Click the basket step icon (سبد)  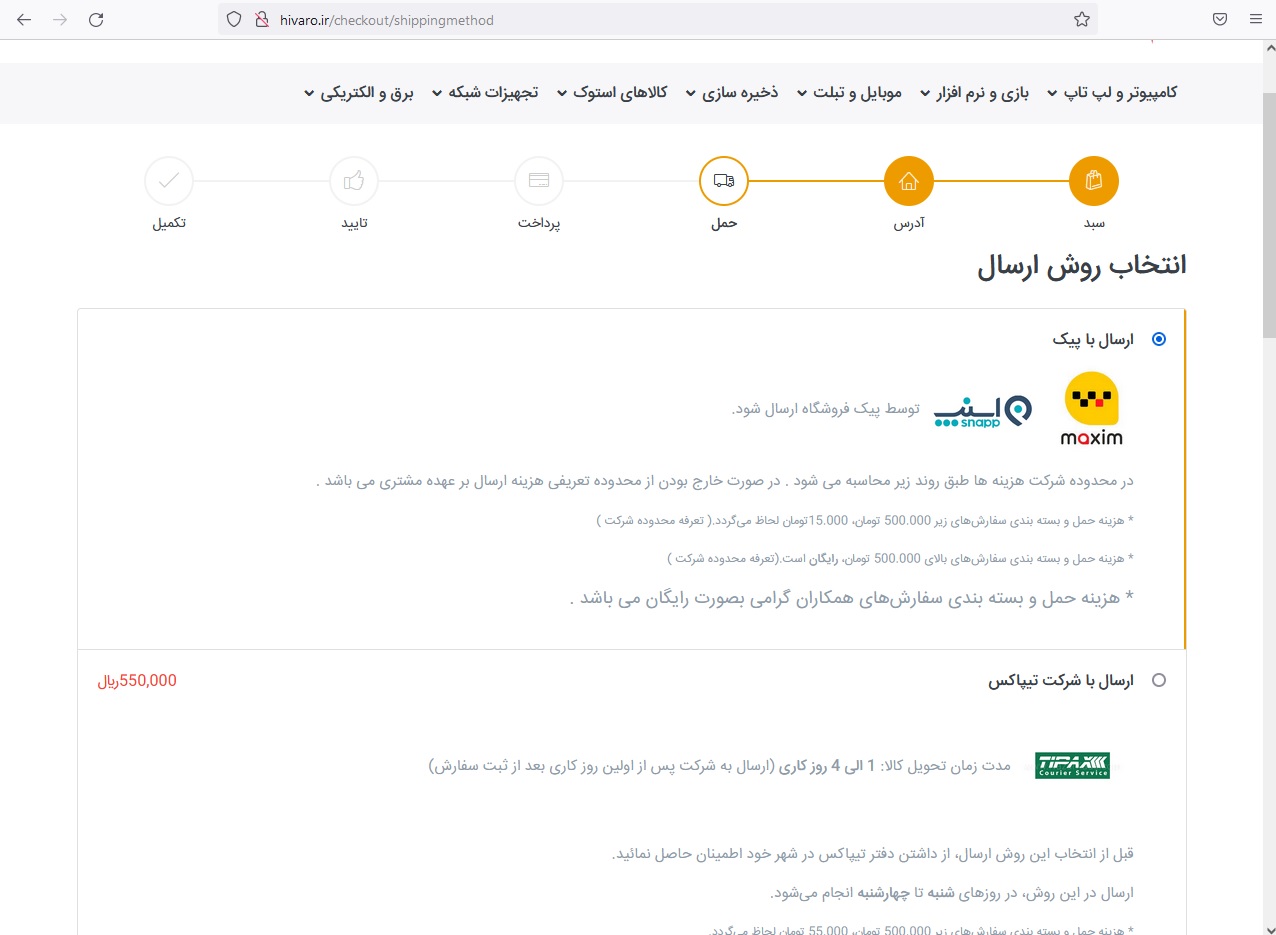(1093, 181)
